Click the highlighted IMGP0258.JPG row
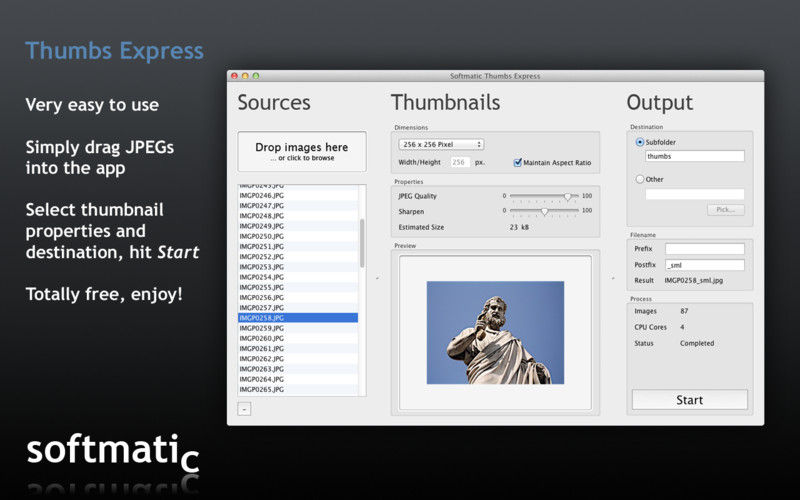The width and height of the screenshot is (800, 500). click(x=298, y=318)
